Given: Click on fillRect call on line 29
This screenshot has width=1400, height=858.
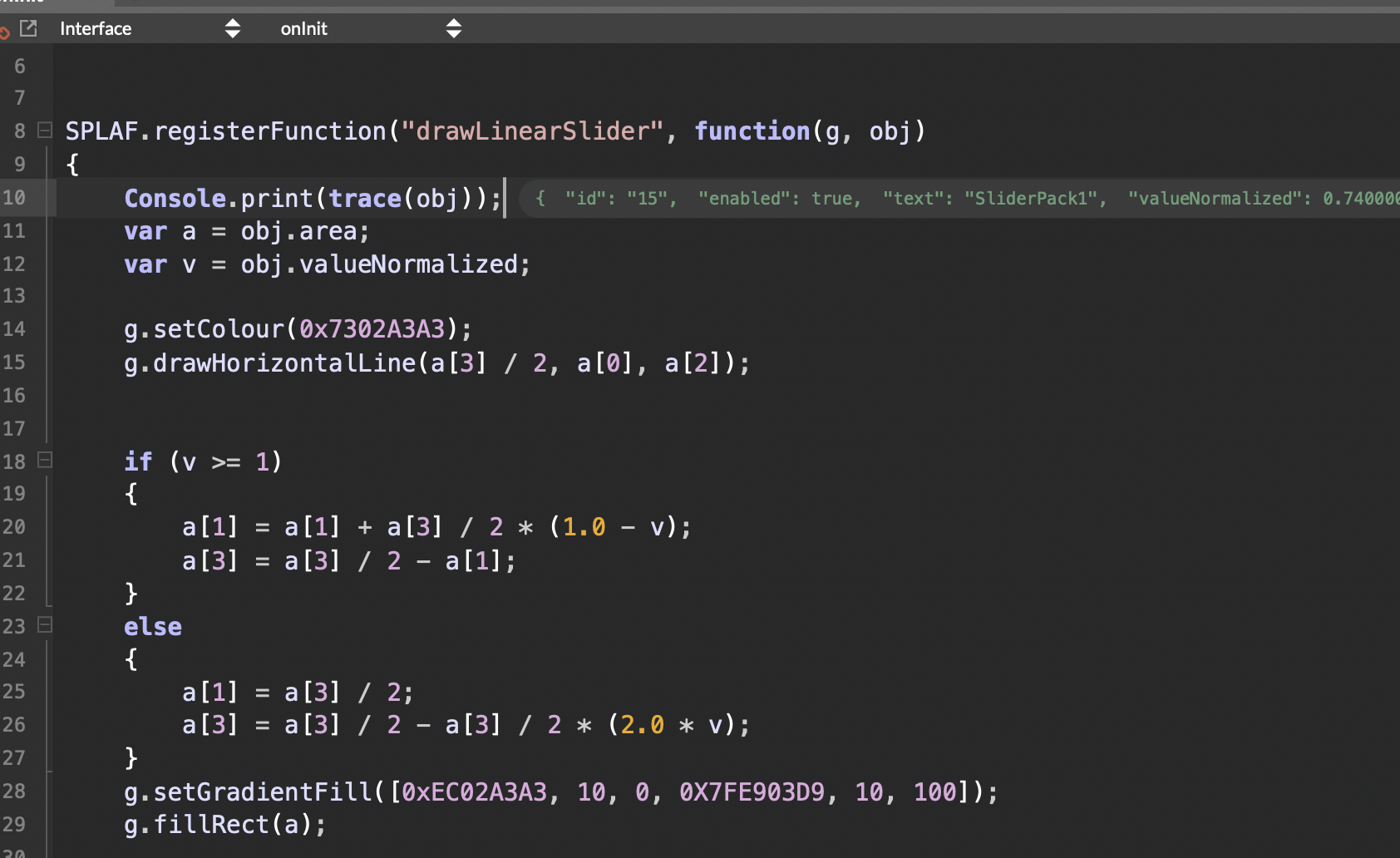Looking at the screenshot, I should click(211, 825).
